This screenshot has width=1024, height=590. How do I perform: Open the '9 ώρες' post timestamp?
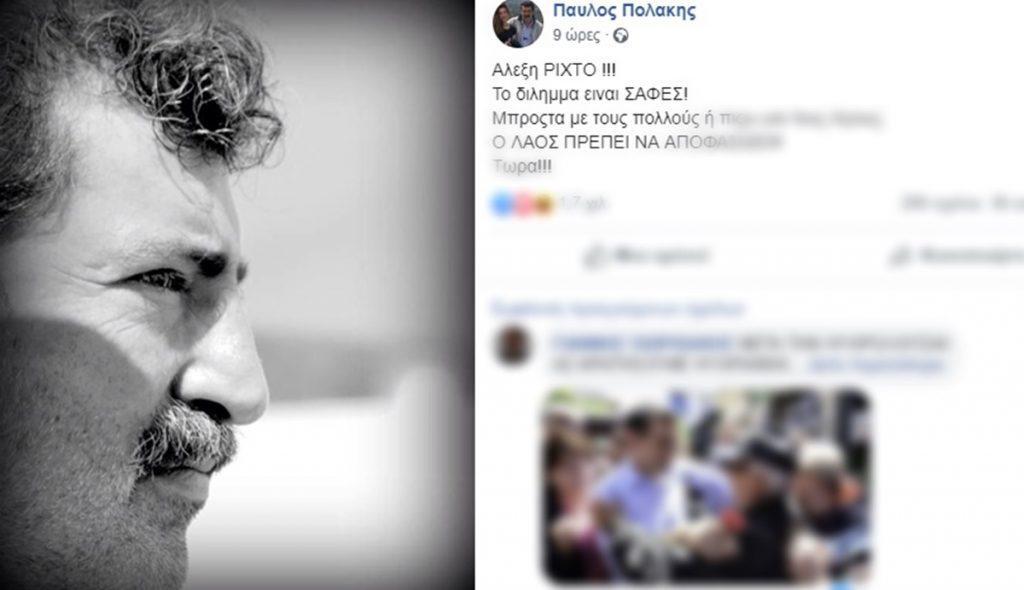click(576, 35)
